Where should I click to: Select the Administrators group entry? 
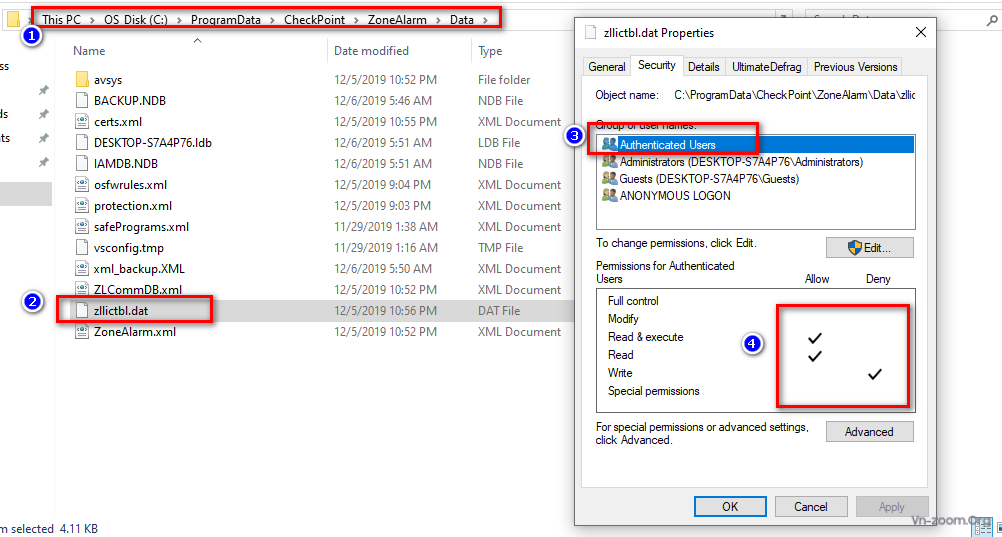(x=740, y=162)
